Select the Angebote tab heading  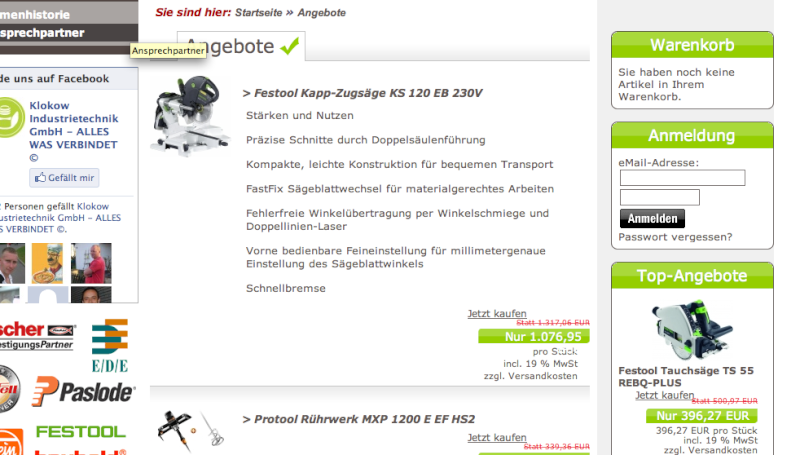pyautogui.click(x=241, y=46)
